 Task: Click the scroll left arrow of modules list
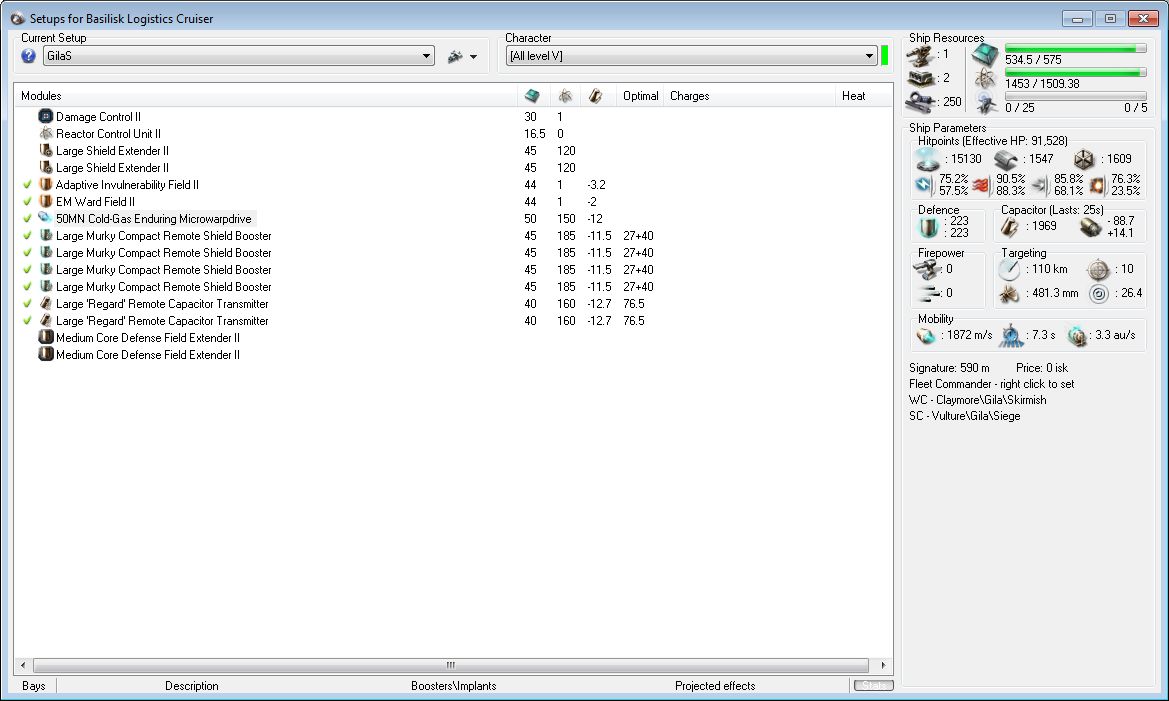(23, 664)
